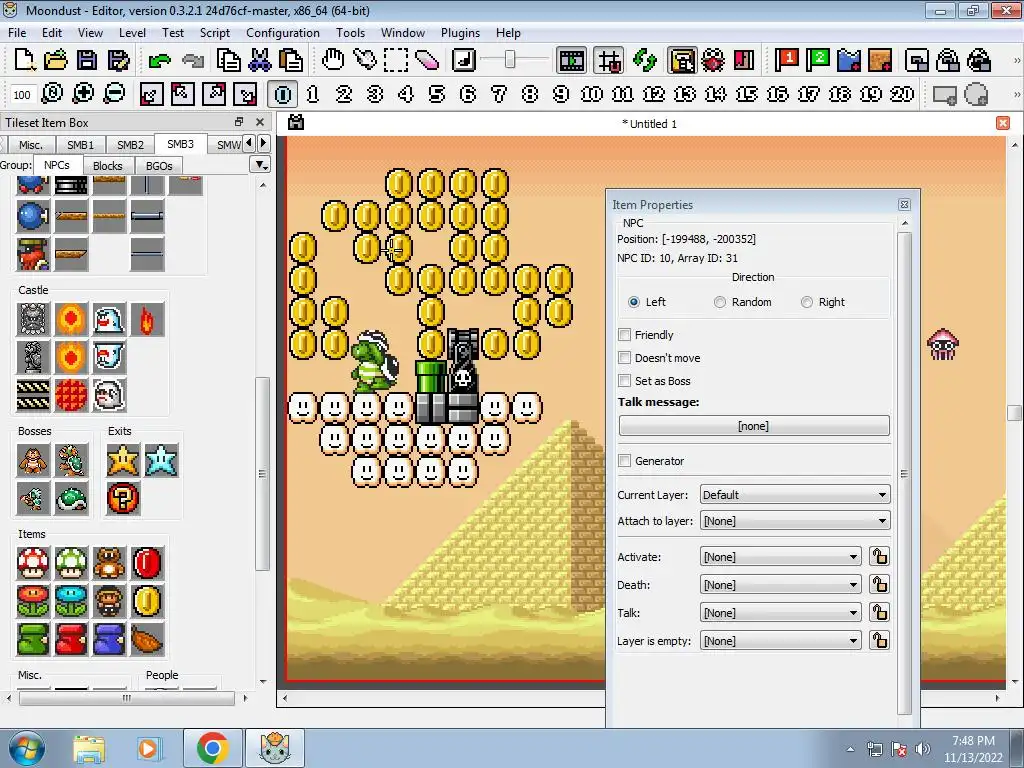Choose the dashed rectangle selection tool
Image resolution: width=1024 pixels, height=768 pixels.
[396, 61]
